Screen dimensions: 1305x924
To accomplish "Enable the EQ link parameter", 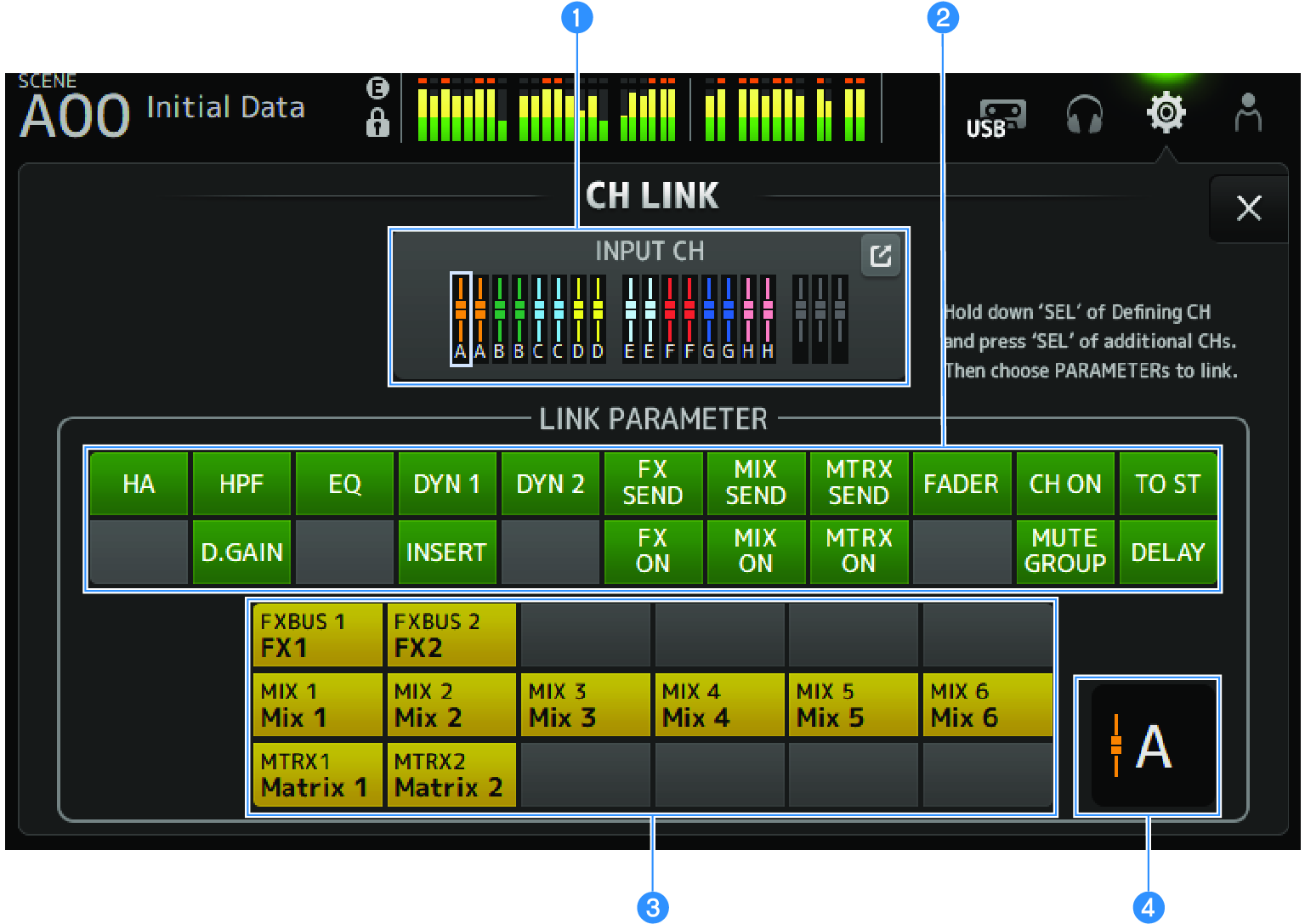I will point(344,484).
